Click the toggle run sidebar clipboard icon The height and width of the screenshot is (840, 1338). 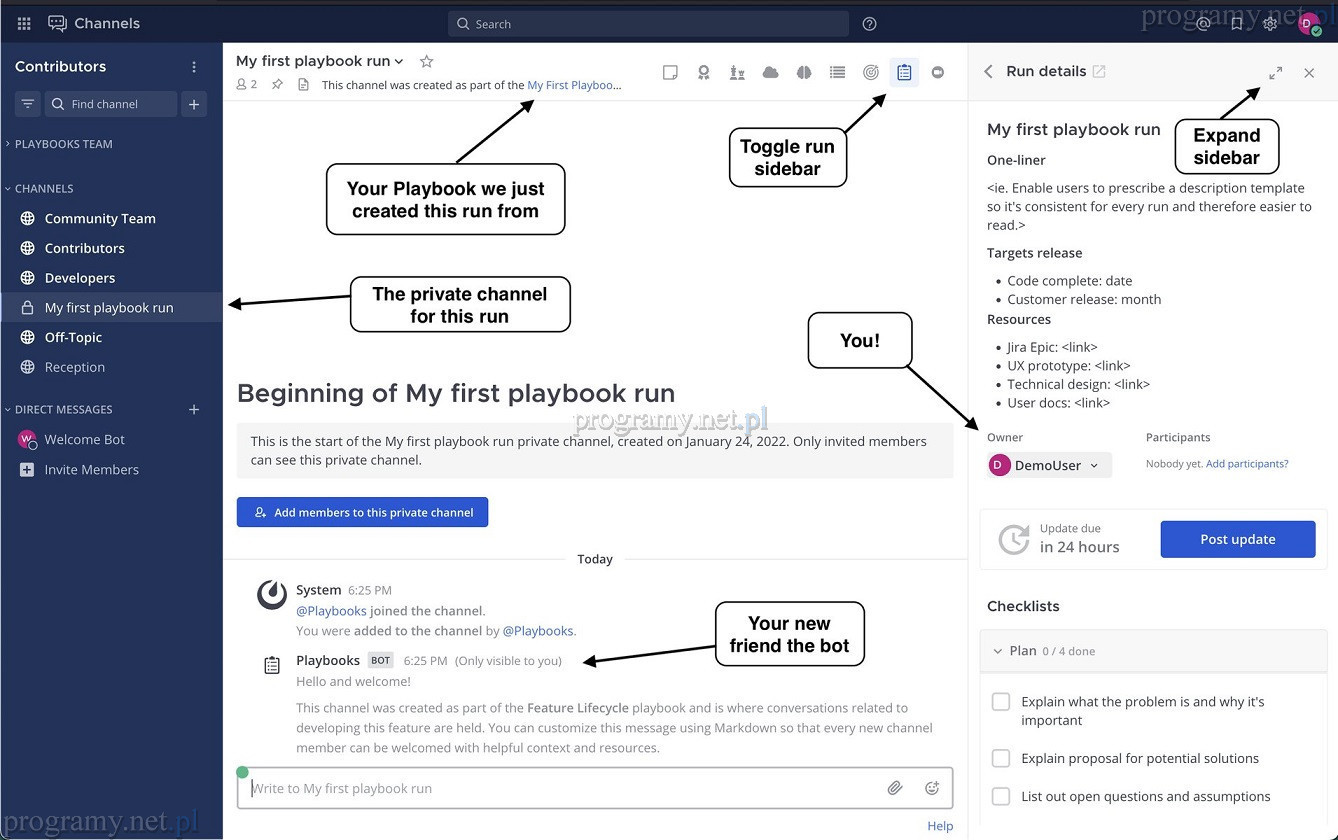904,72
